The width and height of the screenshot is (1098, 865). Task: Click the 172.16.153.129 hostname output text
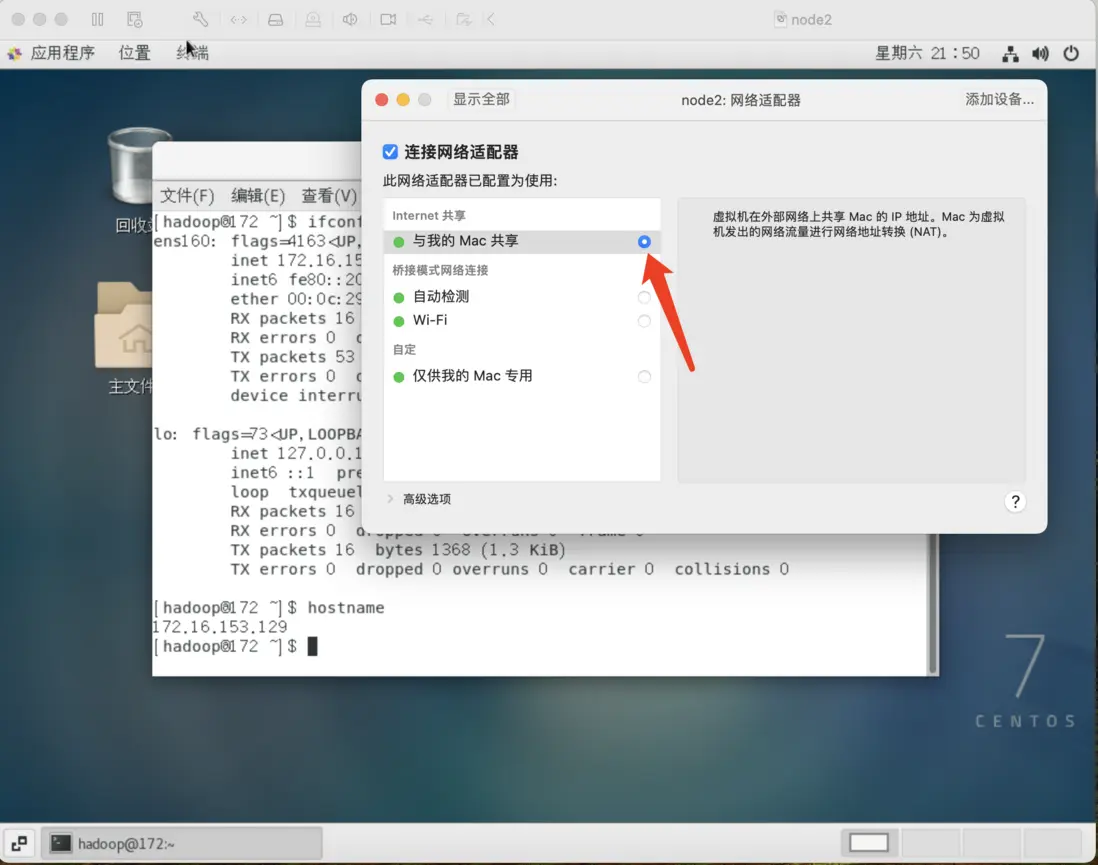(x=220, y=627)
